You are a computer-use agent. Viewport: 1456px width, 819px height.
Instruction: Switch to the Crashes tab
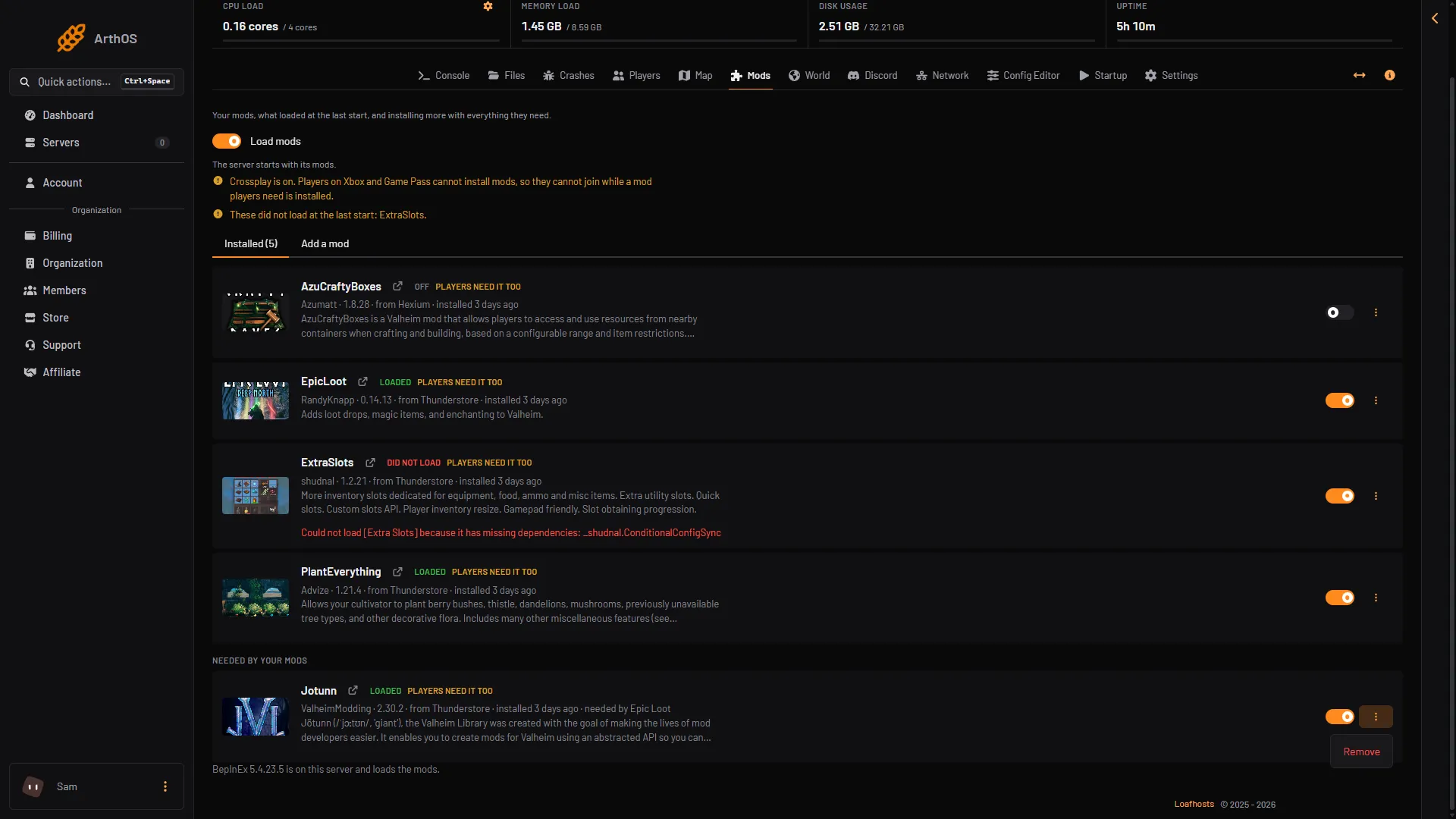(569, 76)
